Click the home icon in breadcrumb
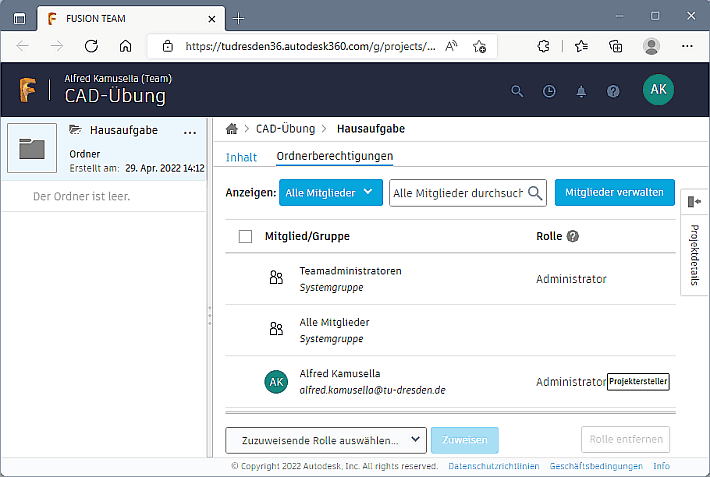Screen dimensions: 710x477 (x=232, y=129)
